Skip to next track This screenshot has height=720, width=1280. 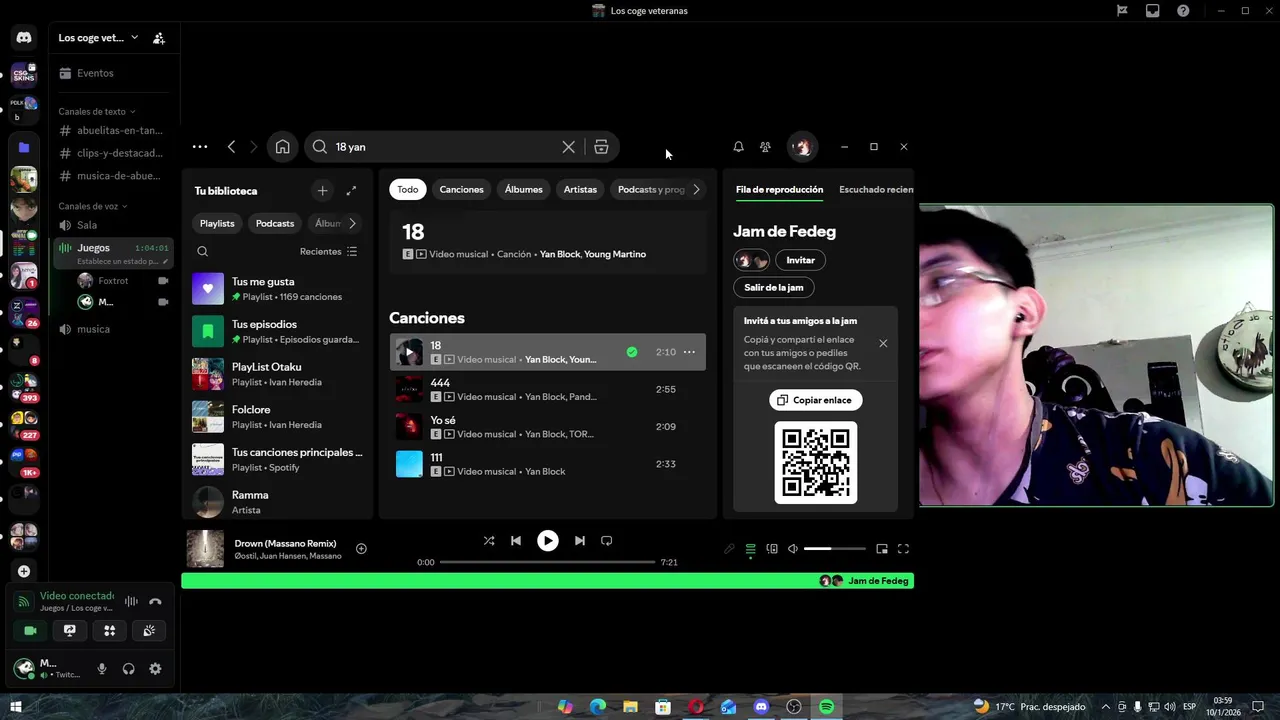coord(580,540)
